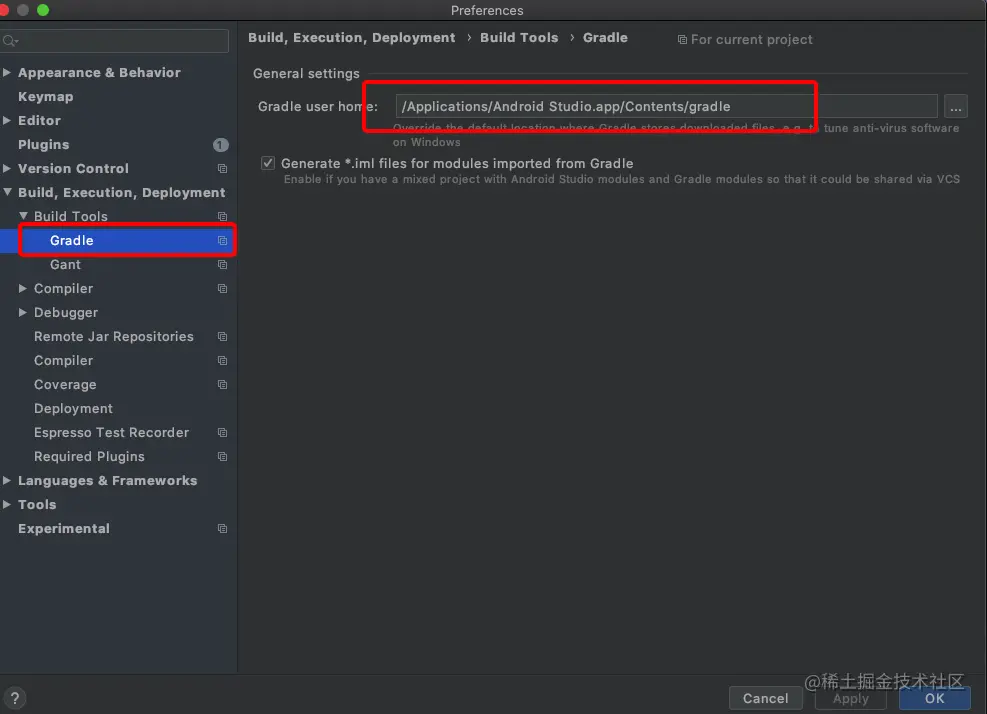
Task: Select the Gant settings item
Action: [x=65, y=265]
